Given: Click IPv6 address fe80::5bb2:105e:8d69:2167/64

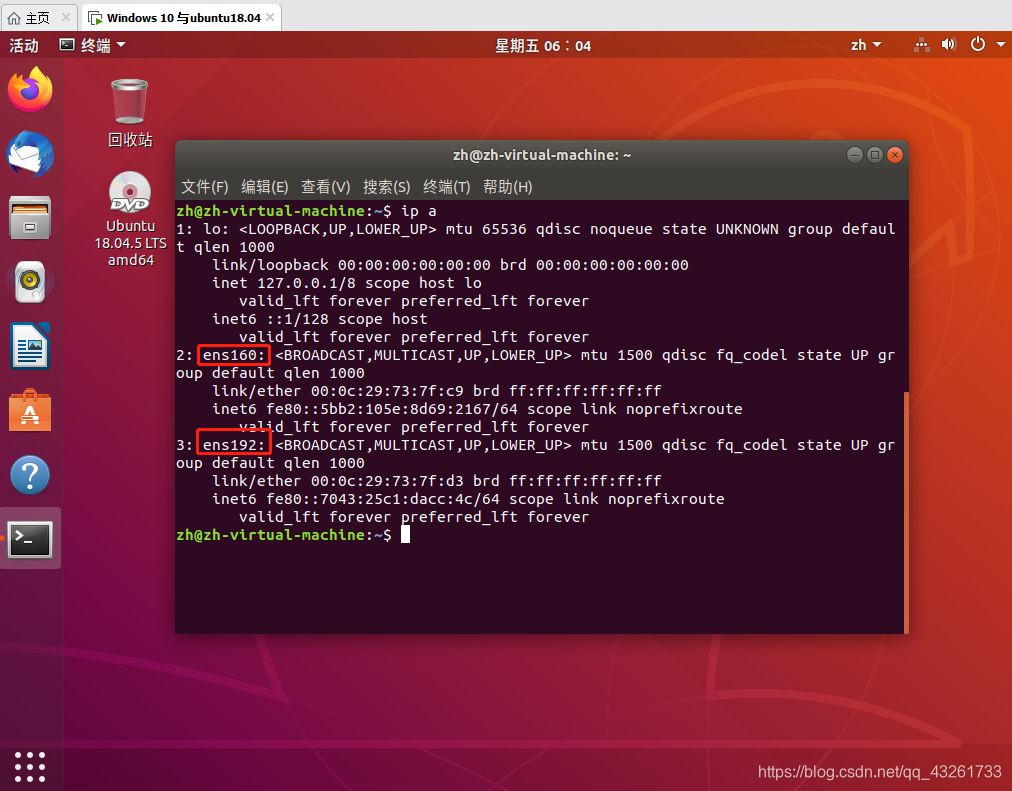Looking at the screenshot, I should pyautogui.click(x=392, y=409).
